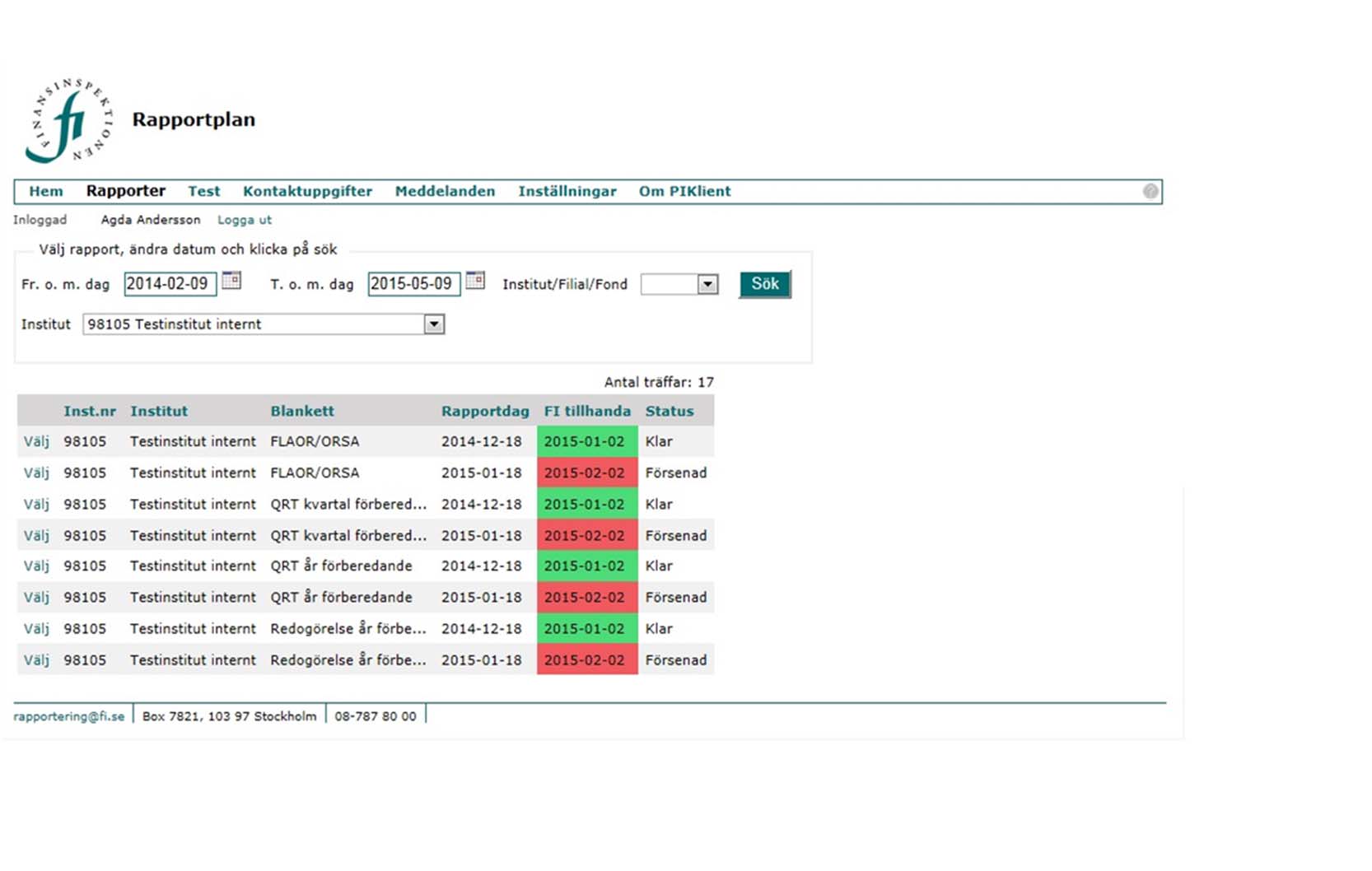Viewport: 1372px width, 871px height.
Task: Click green 2015-01-02 cell in QRT år förberedande row
Action: click(587, 566)
